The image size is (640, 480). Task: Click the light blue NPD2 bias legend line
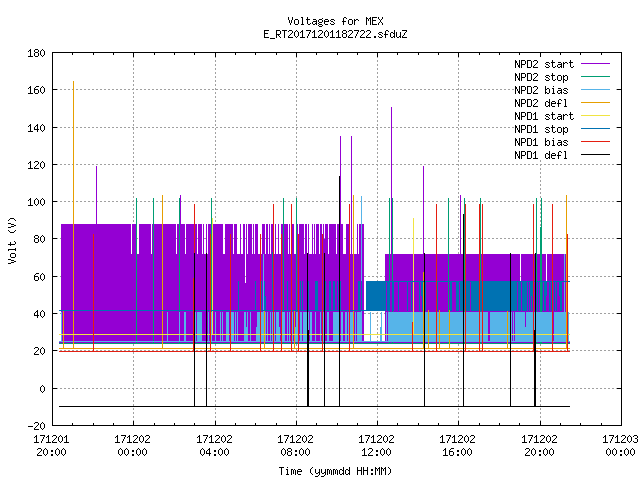point(595,89)
